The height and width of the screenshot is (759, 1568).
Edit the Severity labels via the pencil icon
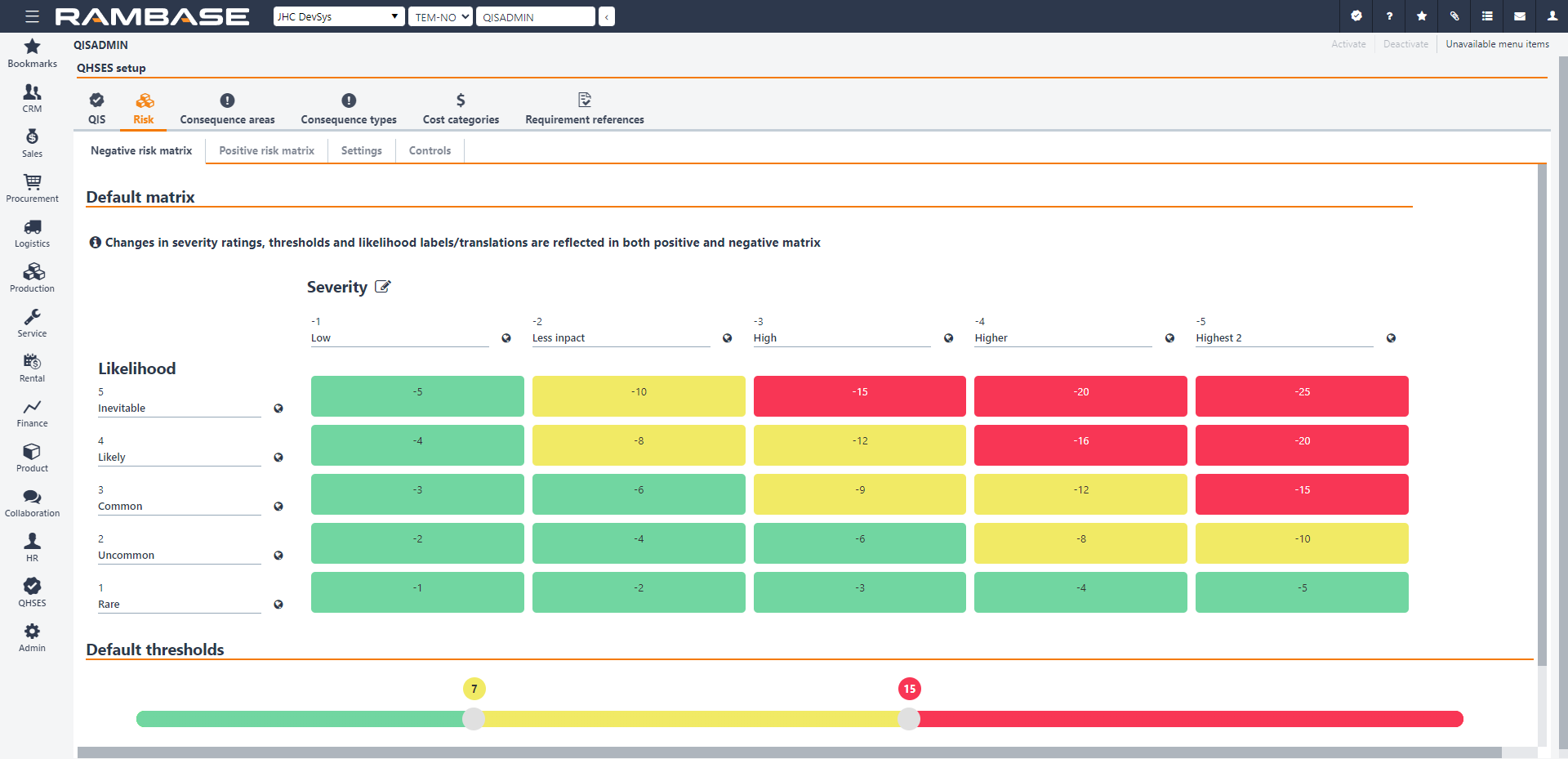[x=382, y=286]
